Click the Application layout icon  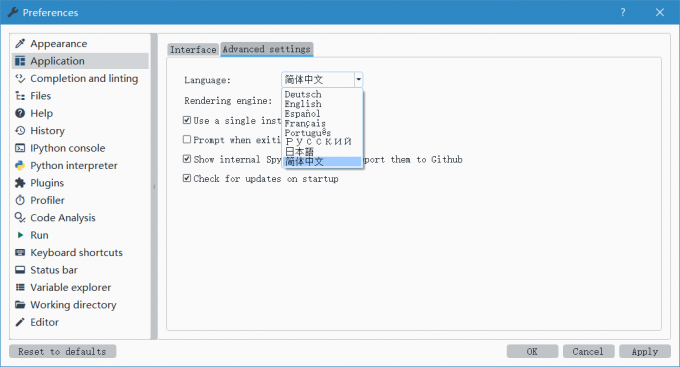pos(20,61)
